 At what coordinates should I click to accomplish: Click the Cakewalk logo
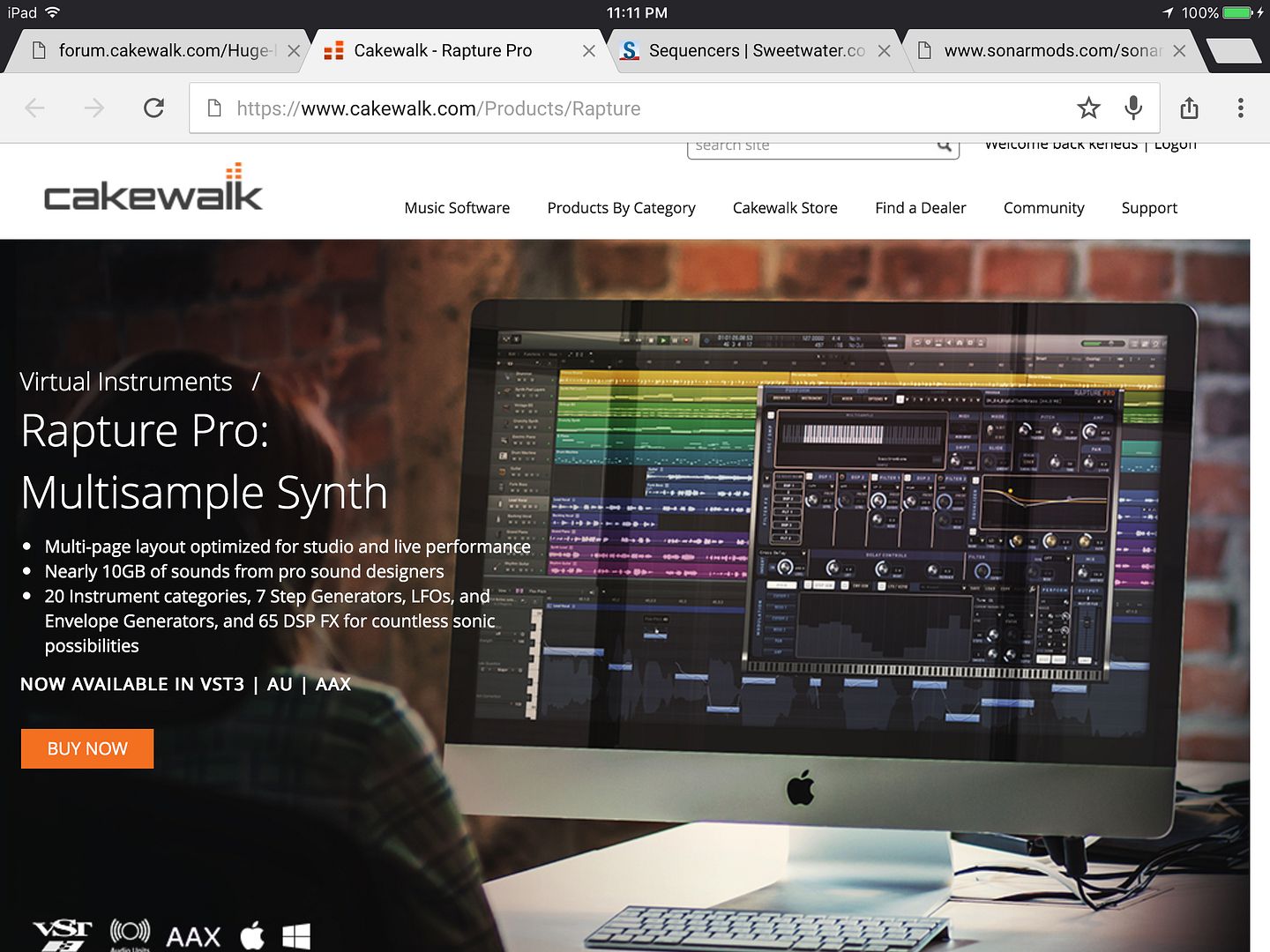tap(153, 190)
